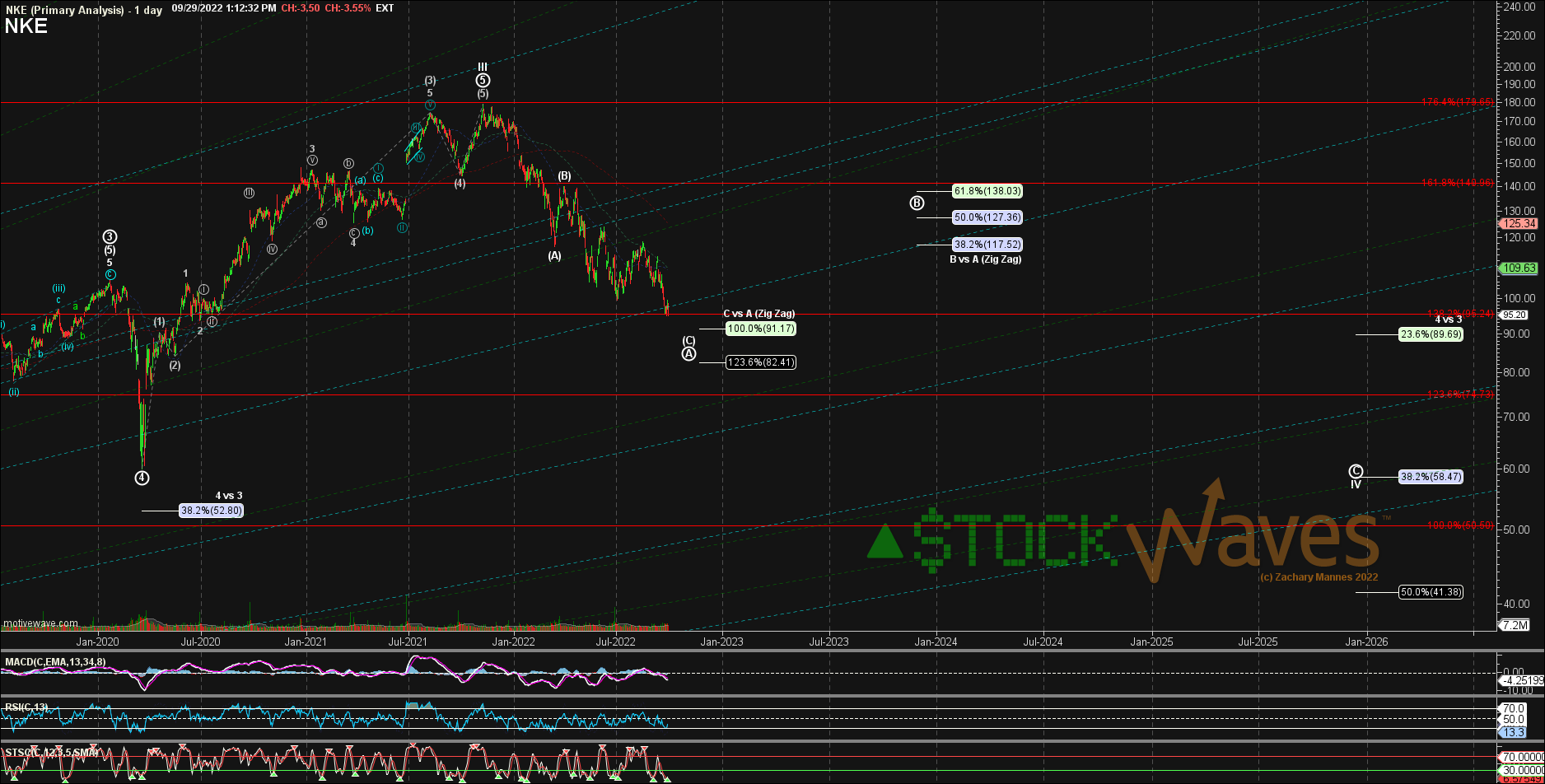1545x784 pixels.
Task: Select the circled B wave label
Action: pyautogui.click(x=917, y=203)
